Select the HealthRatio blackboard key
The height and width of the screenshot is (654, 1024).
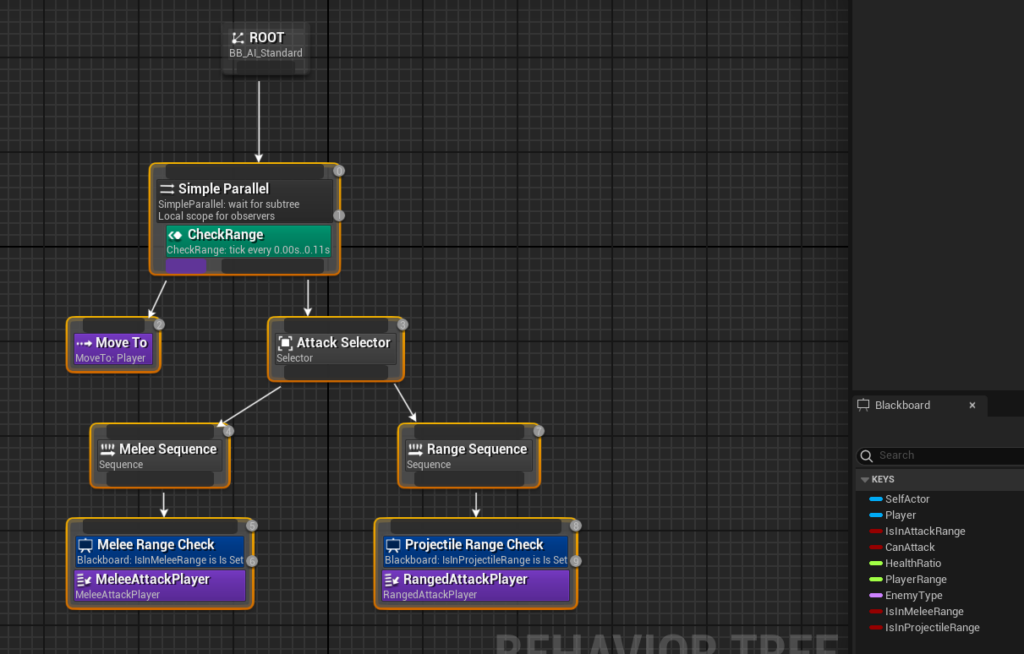click(912, 563)
